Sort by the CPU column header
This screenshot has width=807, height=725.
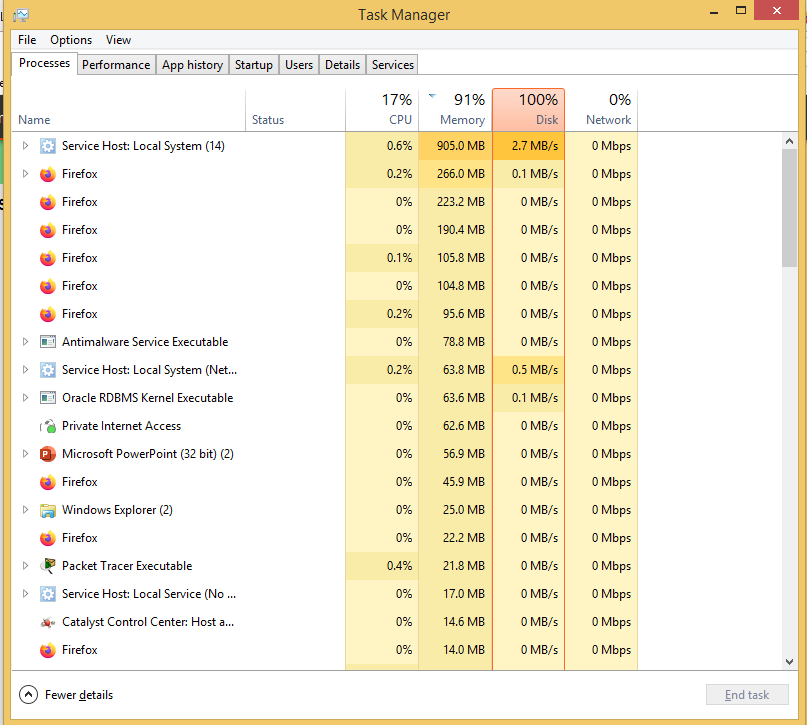click(382, 110)
